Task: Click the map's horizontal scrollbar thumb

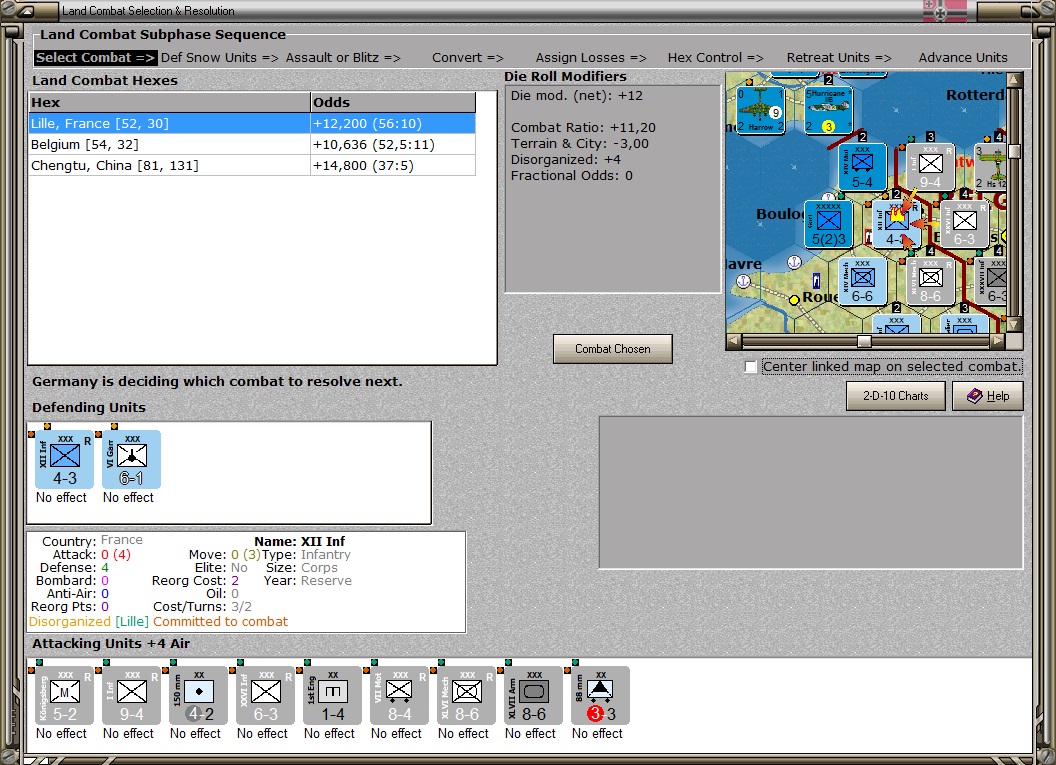Action: pyautogui.click(x=864, y=341)
